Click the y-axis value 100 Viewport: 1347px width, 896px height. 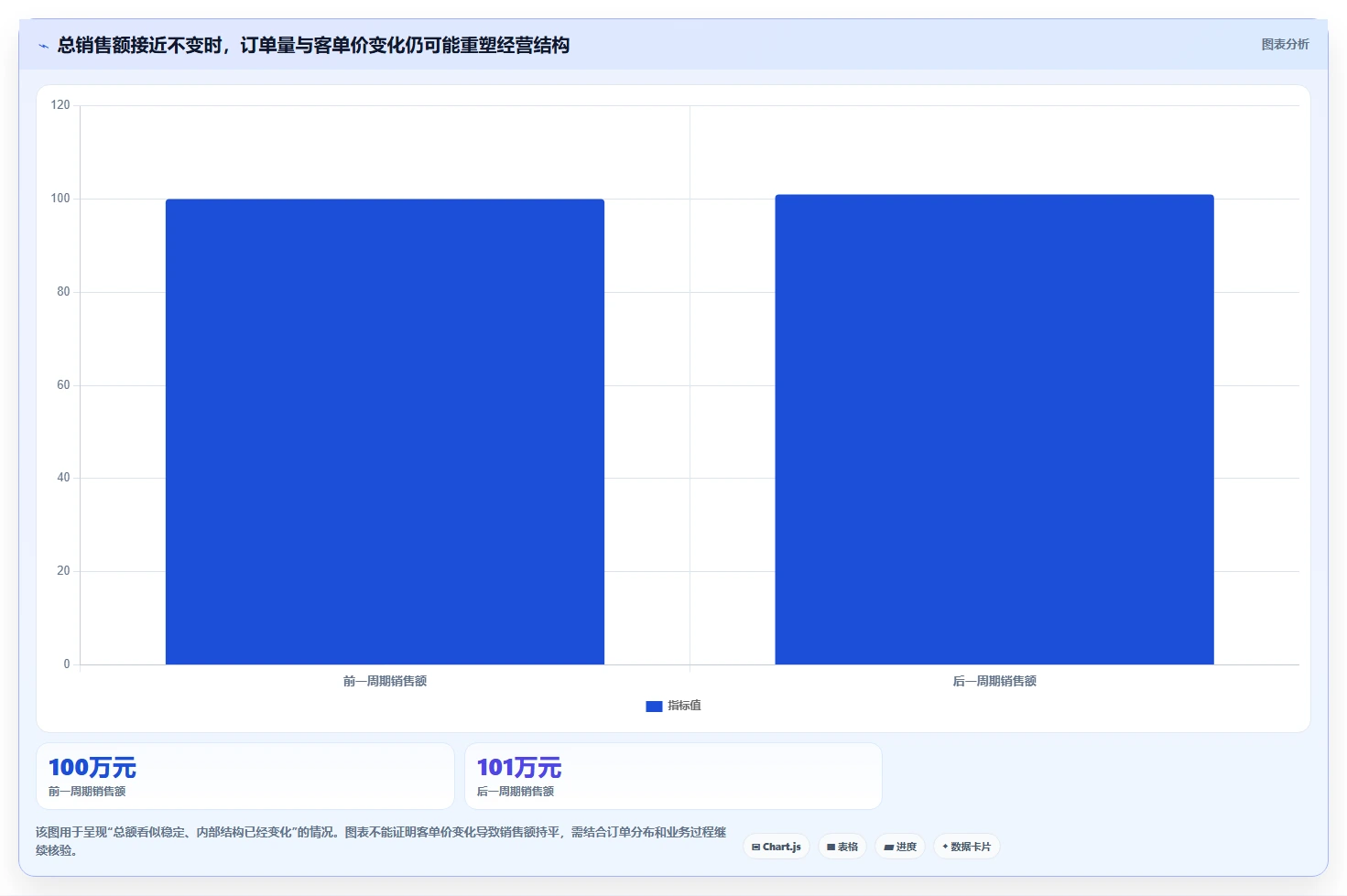pos(60,199)
